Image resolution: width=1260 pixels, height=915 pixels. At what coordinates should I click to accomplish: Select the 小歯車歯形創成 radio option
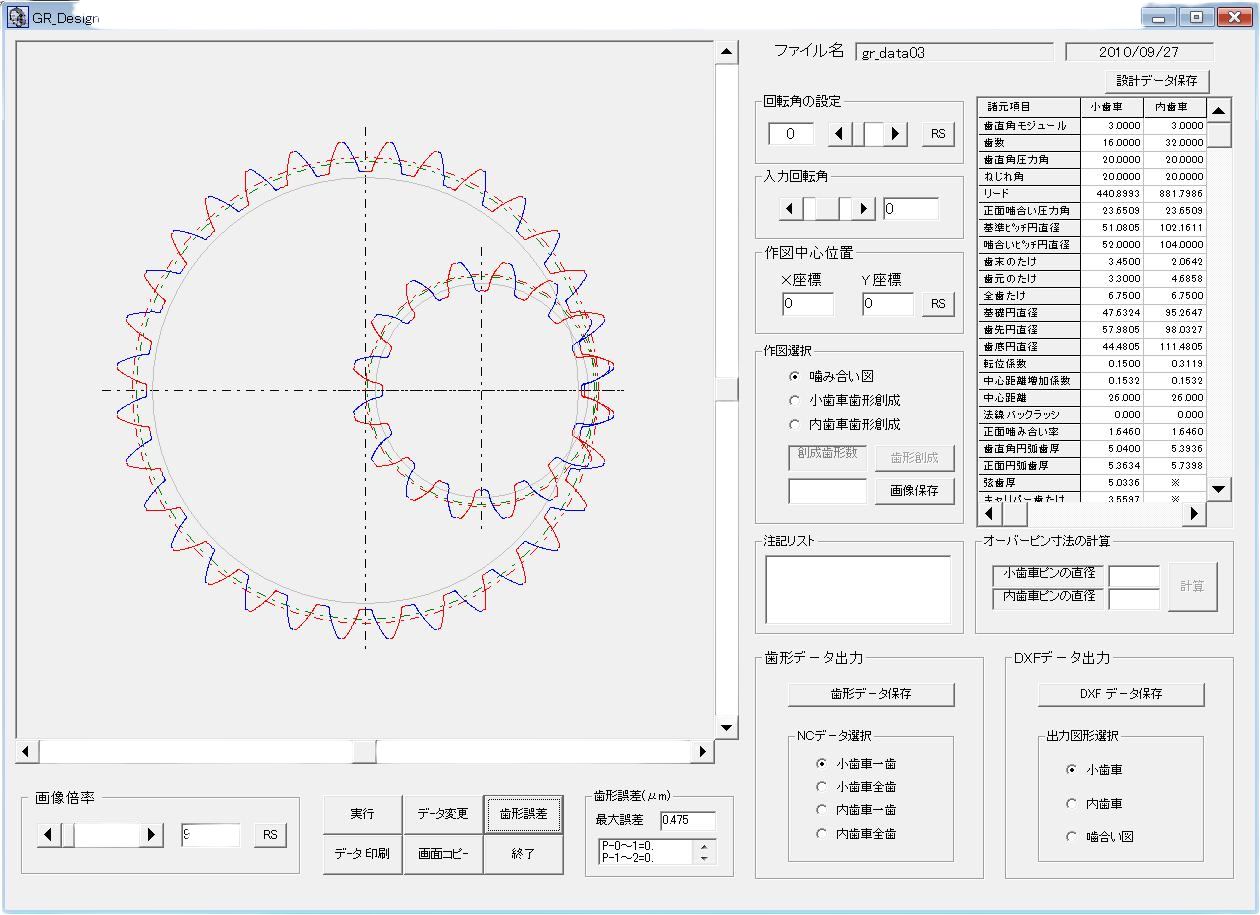tap(795, 400)
